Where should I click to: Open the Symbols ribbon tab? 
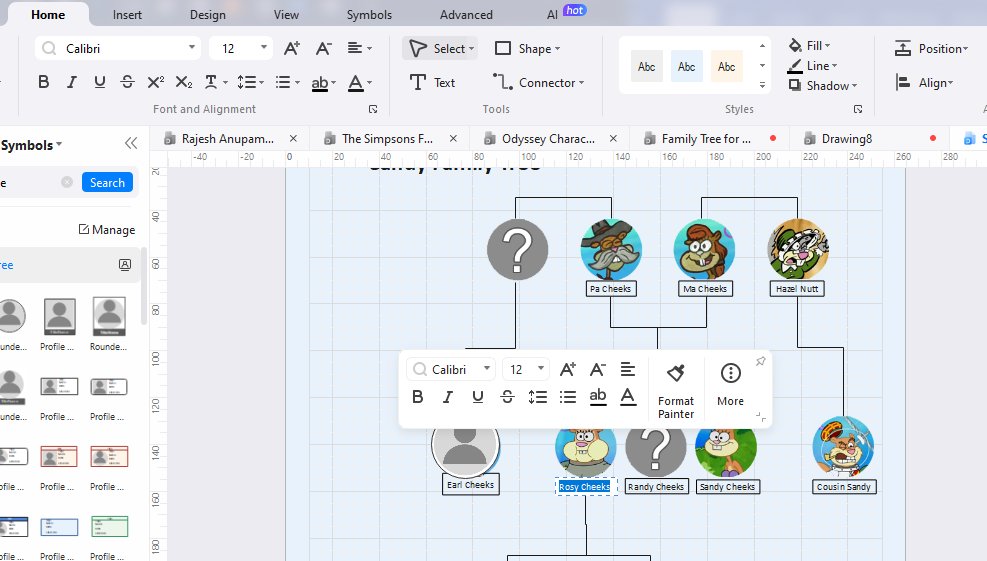pos(369,14)
